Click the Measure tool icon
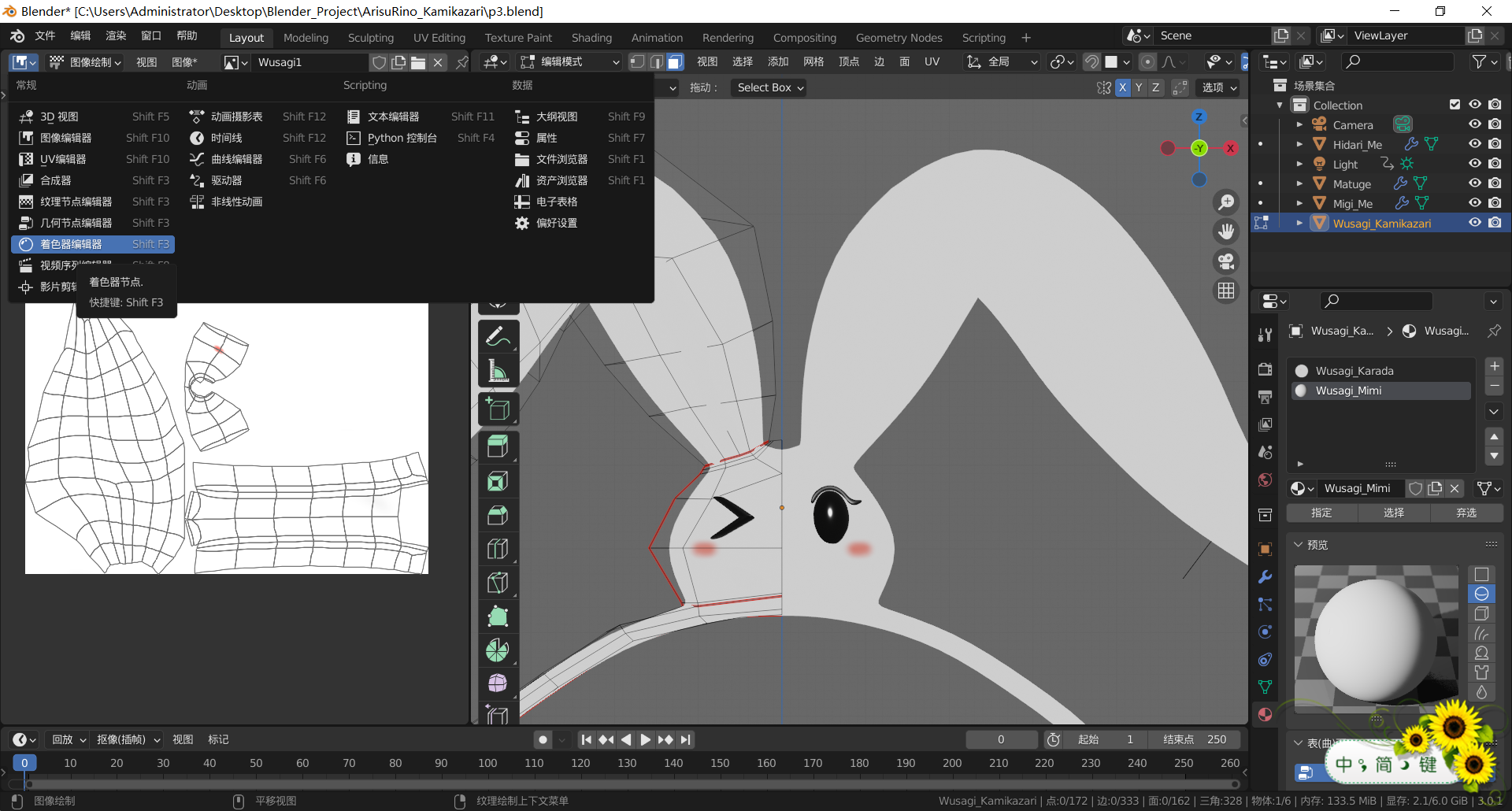Image resolution: width=1512 pixels, height=811 pixels. pos(498,371)
